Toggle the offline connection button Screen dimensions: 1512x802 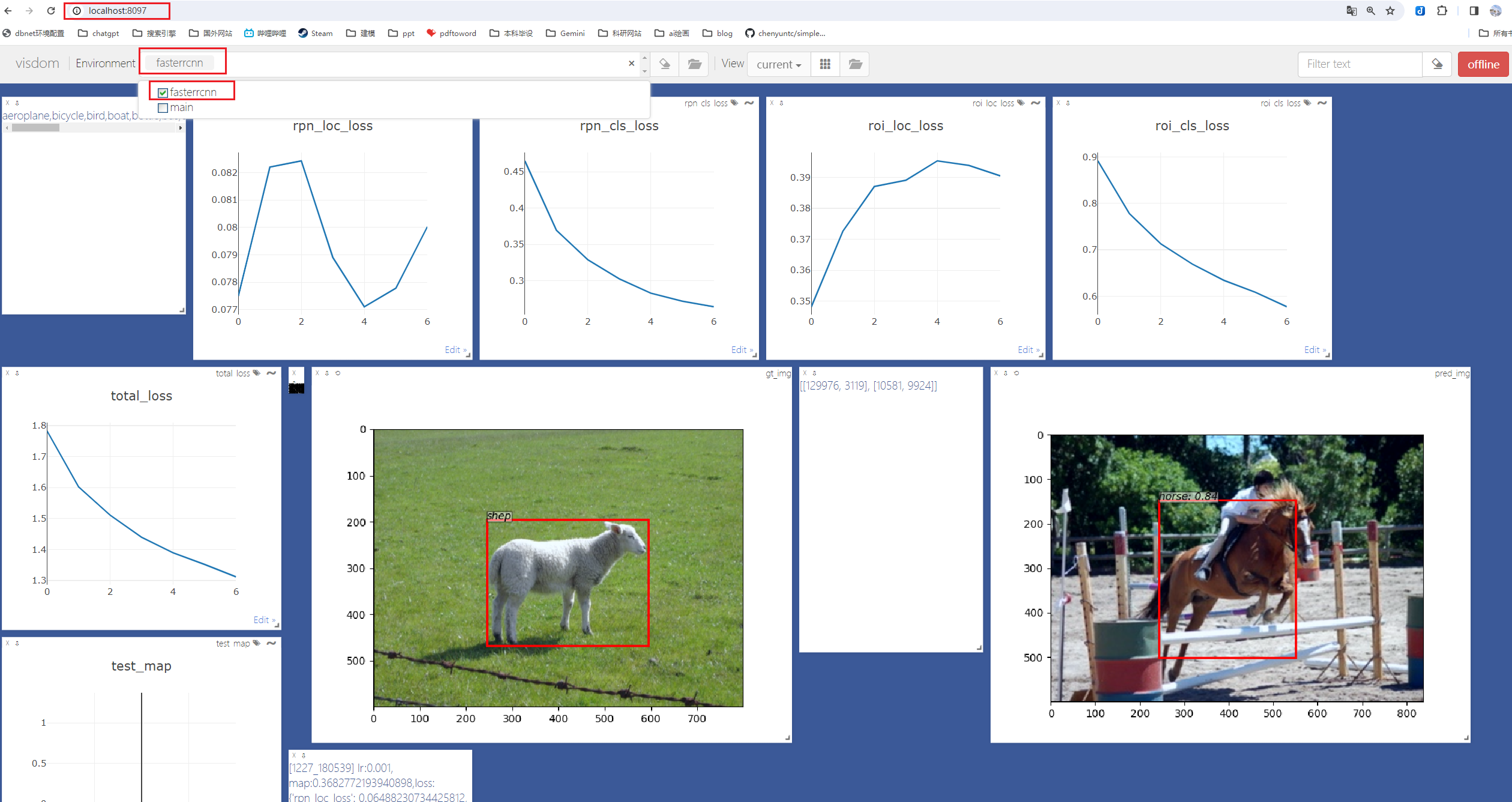pos(1483,64)
